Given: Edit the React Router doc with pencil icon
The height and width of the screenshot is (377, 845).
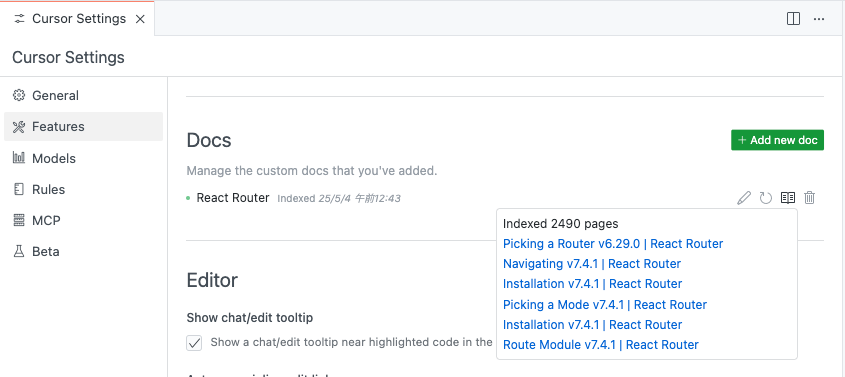Looking at the screenshot, I should pos(744,198).
